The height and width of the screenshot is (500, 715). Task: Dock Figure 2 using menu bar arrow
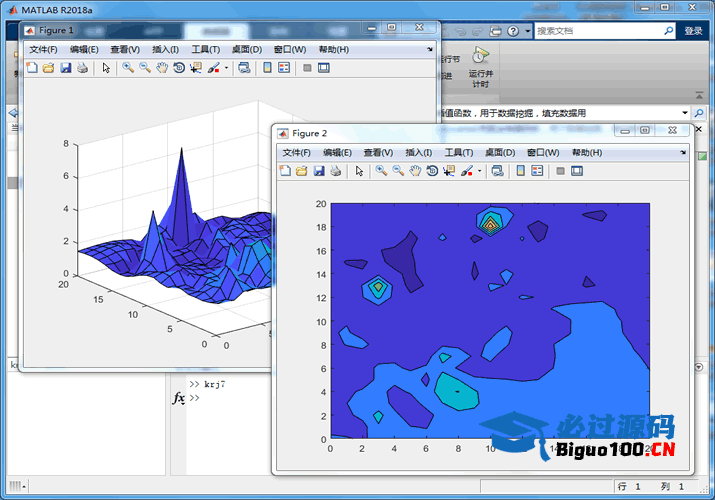[x=683, y=152]
